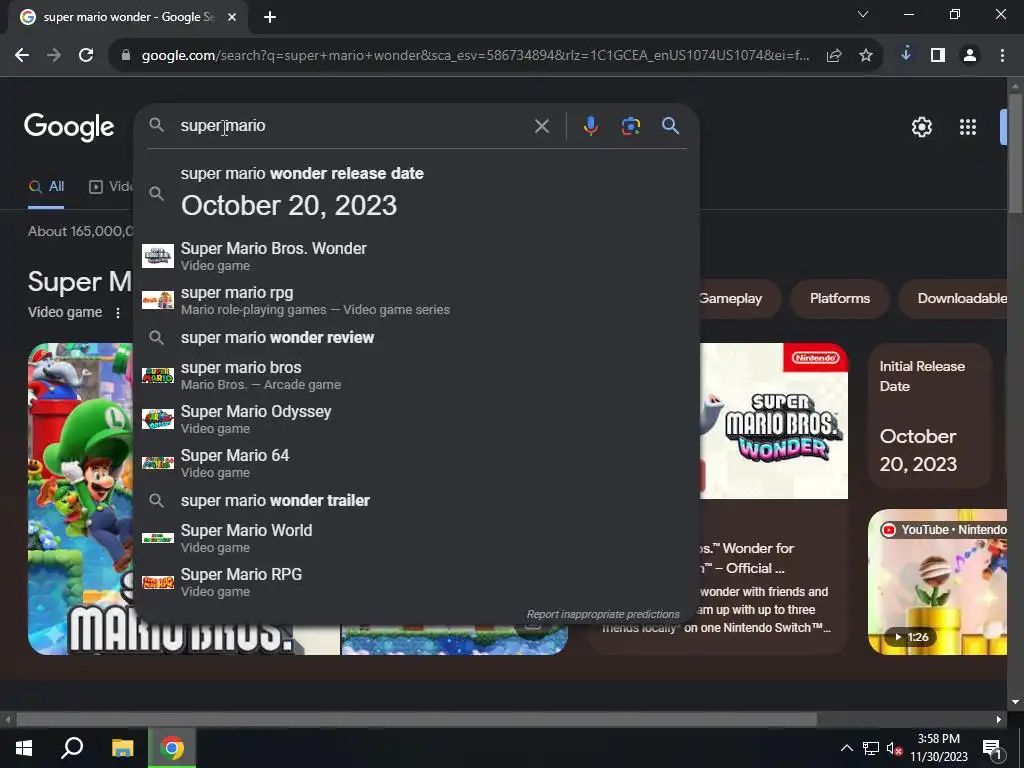Choose Super Mario Bros. Wonder suggestion
This screenshot has width=1024, height=768.
(x=417, y=256)
